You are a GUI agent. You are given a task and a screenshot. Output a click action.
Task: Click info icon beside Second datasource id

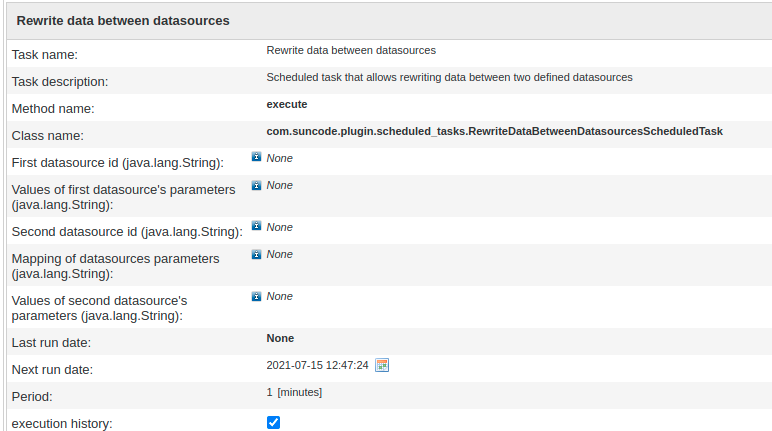click(x=256, y=227)
